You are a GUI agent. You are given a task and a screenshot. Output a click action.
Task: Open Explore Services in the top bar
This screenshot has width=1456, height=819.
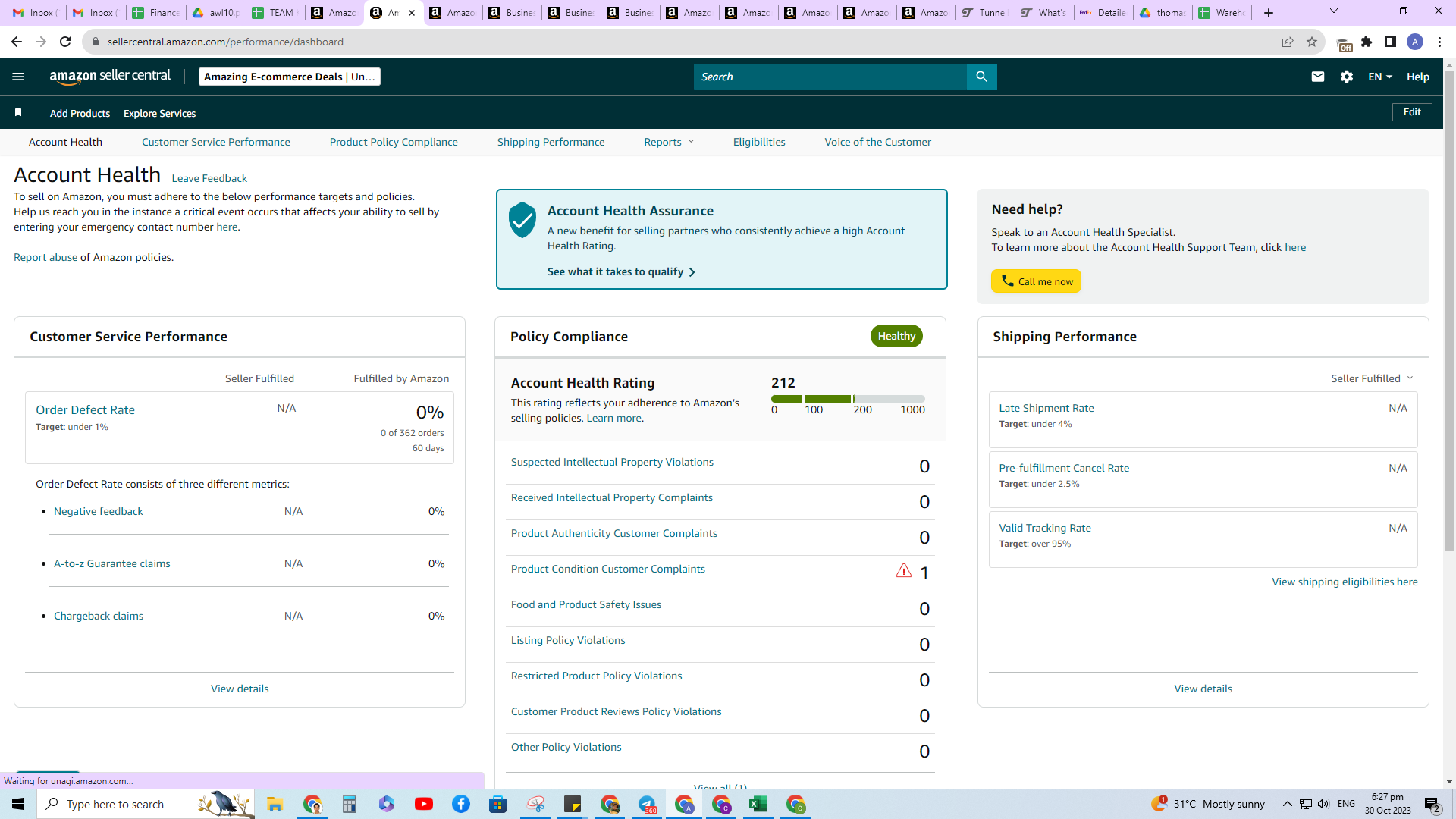[x=159, y=113]
